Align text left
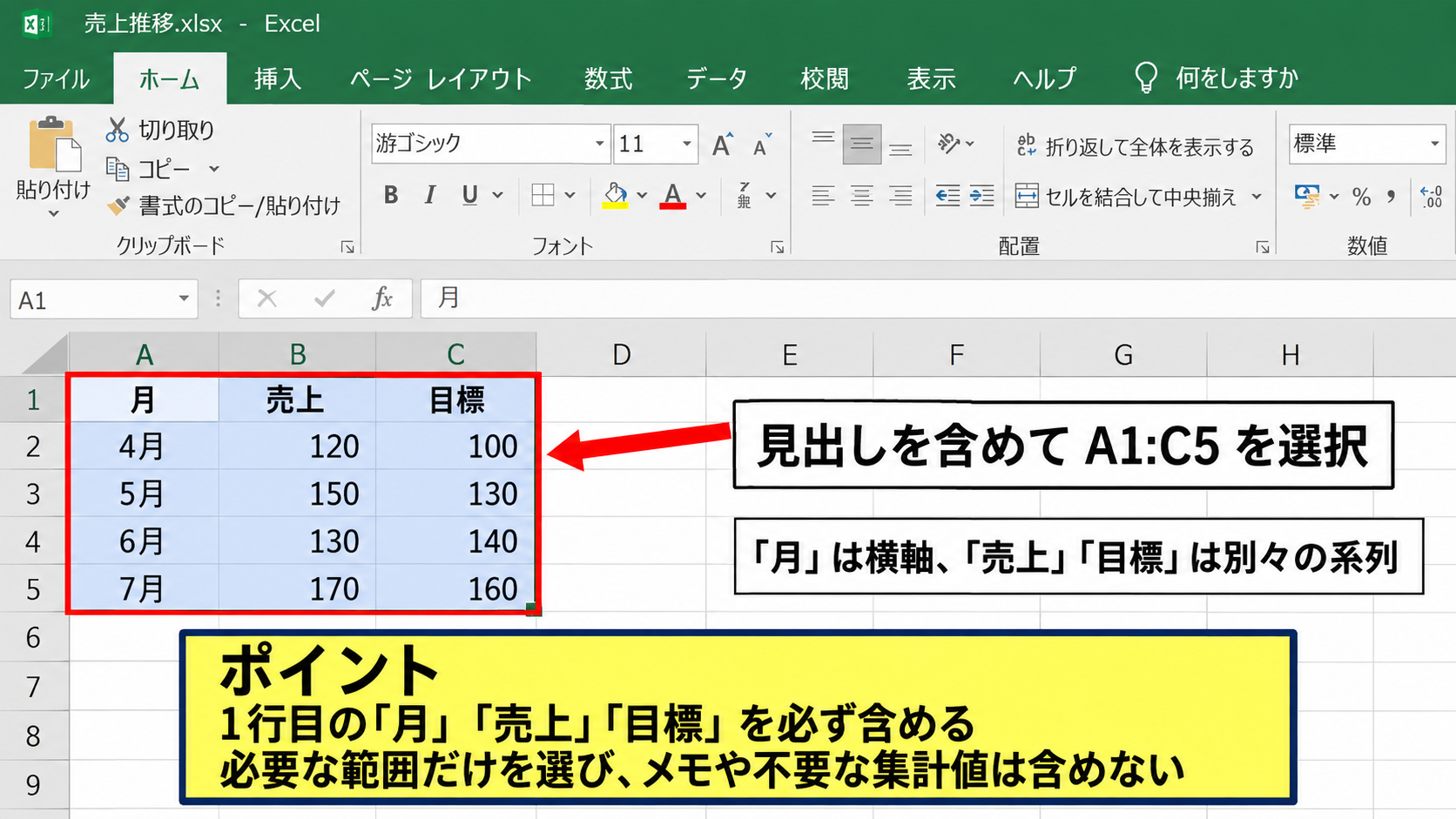 coord(823,196)
